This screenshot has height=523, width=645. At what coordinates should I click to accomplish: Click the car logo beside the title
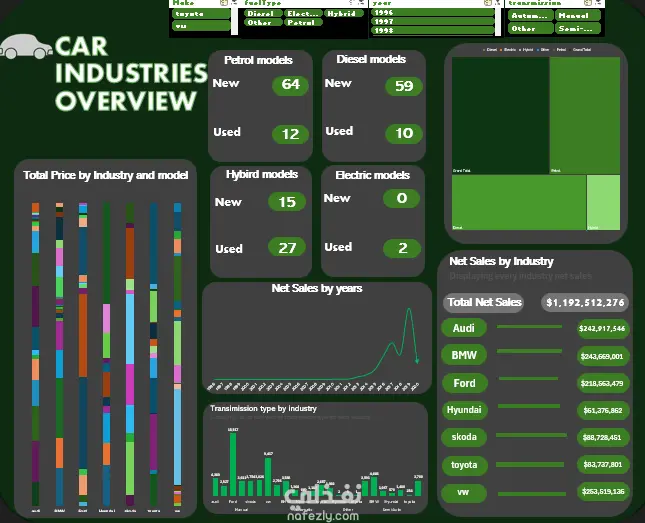pos(26,46)
